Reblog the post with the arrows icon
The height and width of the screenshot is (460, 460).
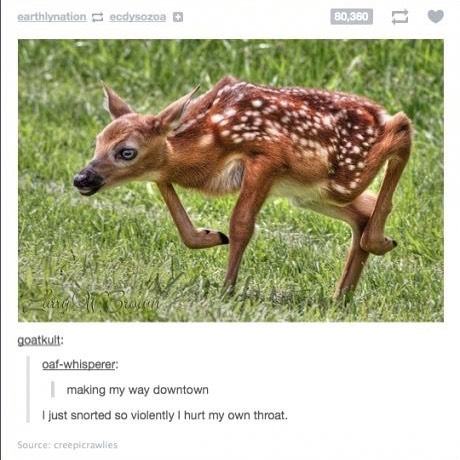tap(400, 17)
